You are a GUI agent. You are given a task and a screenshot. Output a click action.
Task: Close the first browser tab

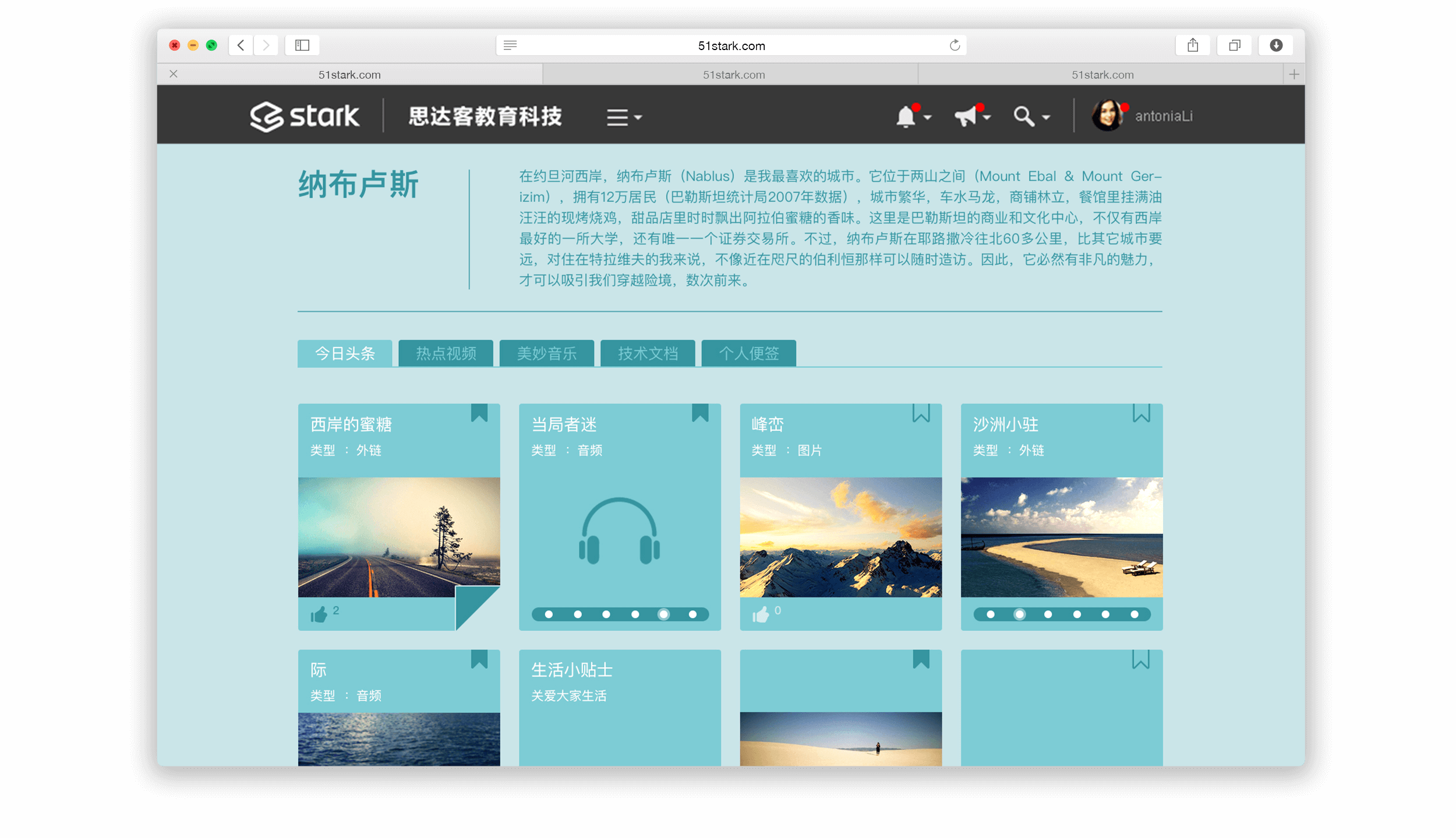(173, 74)
